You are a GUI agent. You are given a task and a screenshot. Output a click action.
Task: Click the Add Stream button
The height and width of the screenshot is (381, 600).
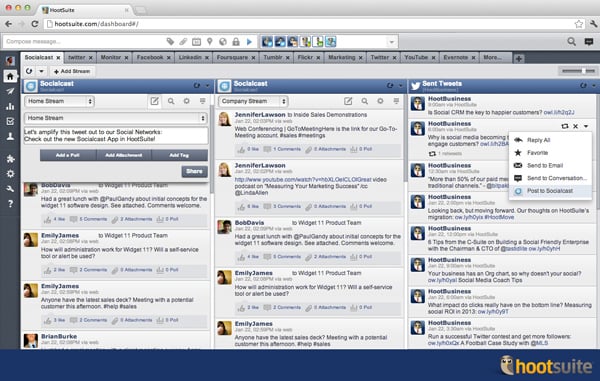pyautogui.click(x=72, y=71)
